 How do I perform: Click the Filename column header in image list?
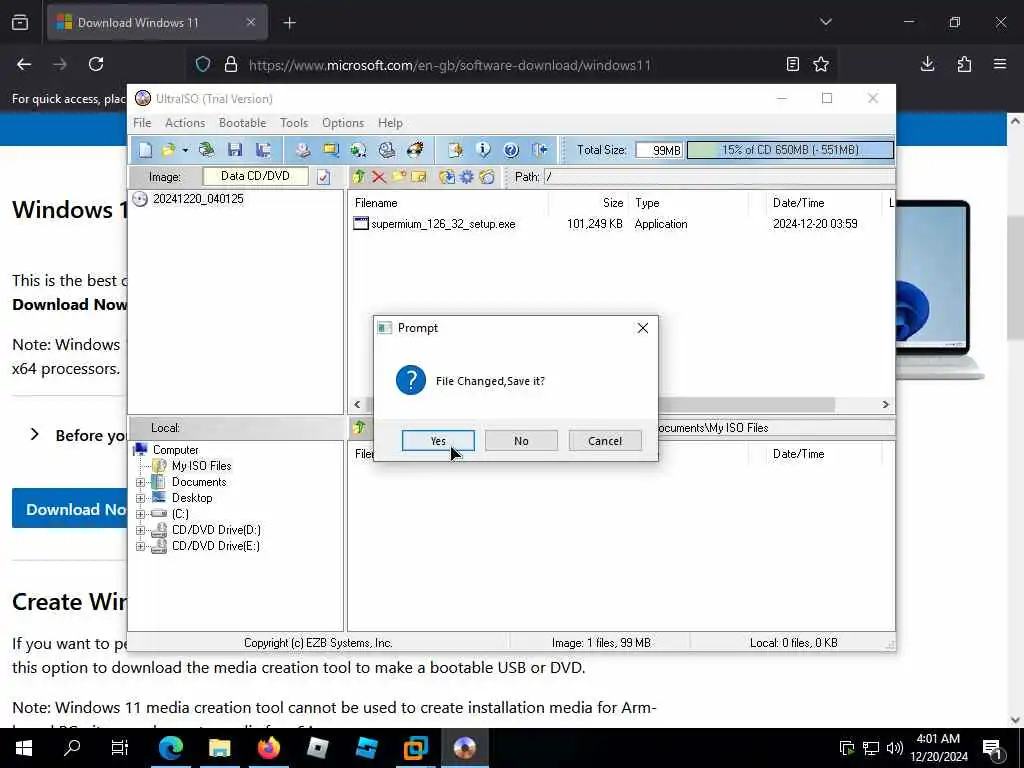click(448, 203)
